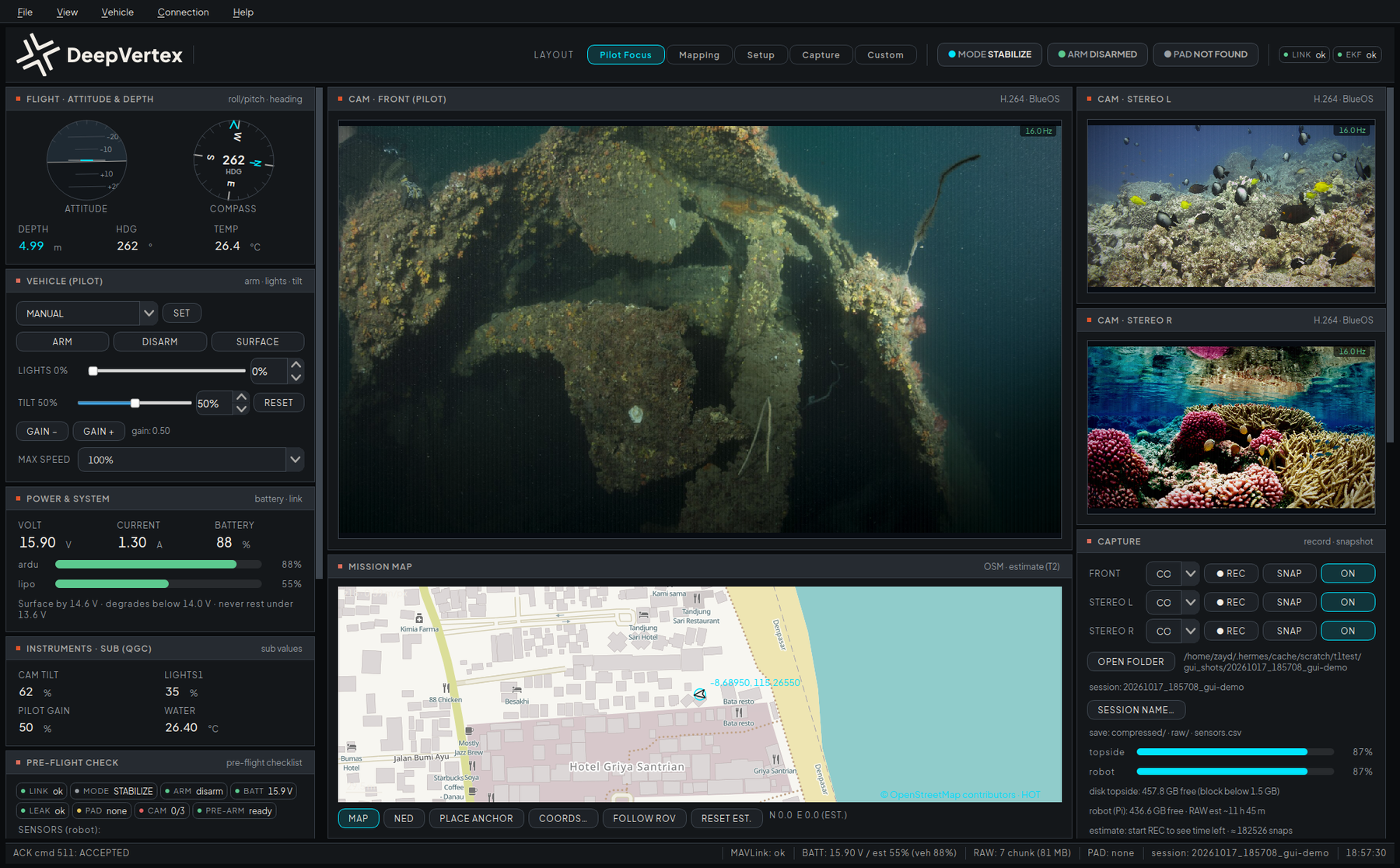Viewport: 1400px width, 868px height.
Task: Click MODE STABILIZE status pill in header
Action: click(989, 54)
